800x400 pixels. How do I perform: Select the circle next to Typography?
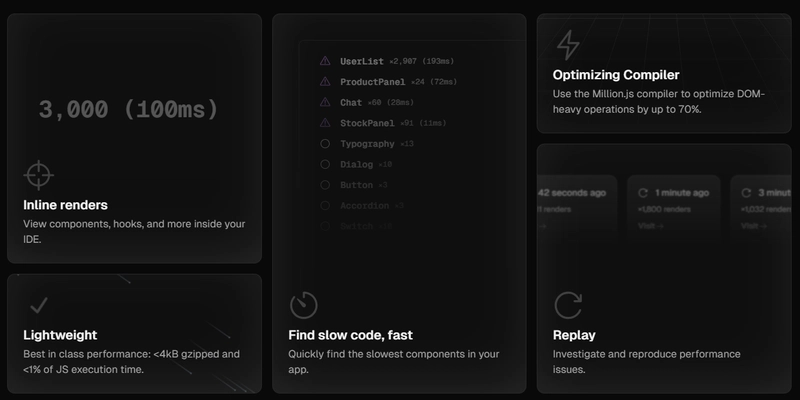[x=325, y=144]
